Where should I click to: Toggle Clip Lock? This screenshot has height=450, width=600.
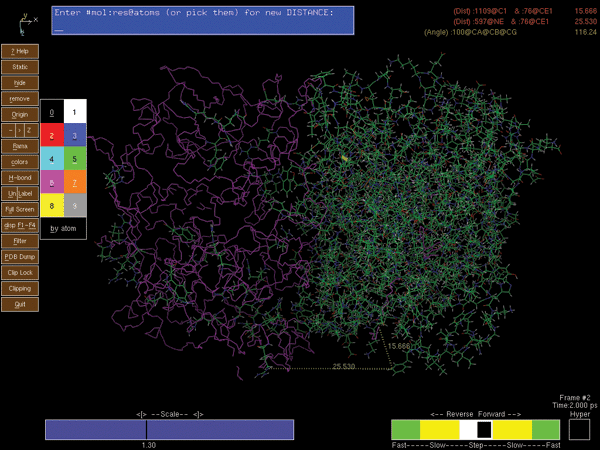[x=20, y=272]
